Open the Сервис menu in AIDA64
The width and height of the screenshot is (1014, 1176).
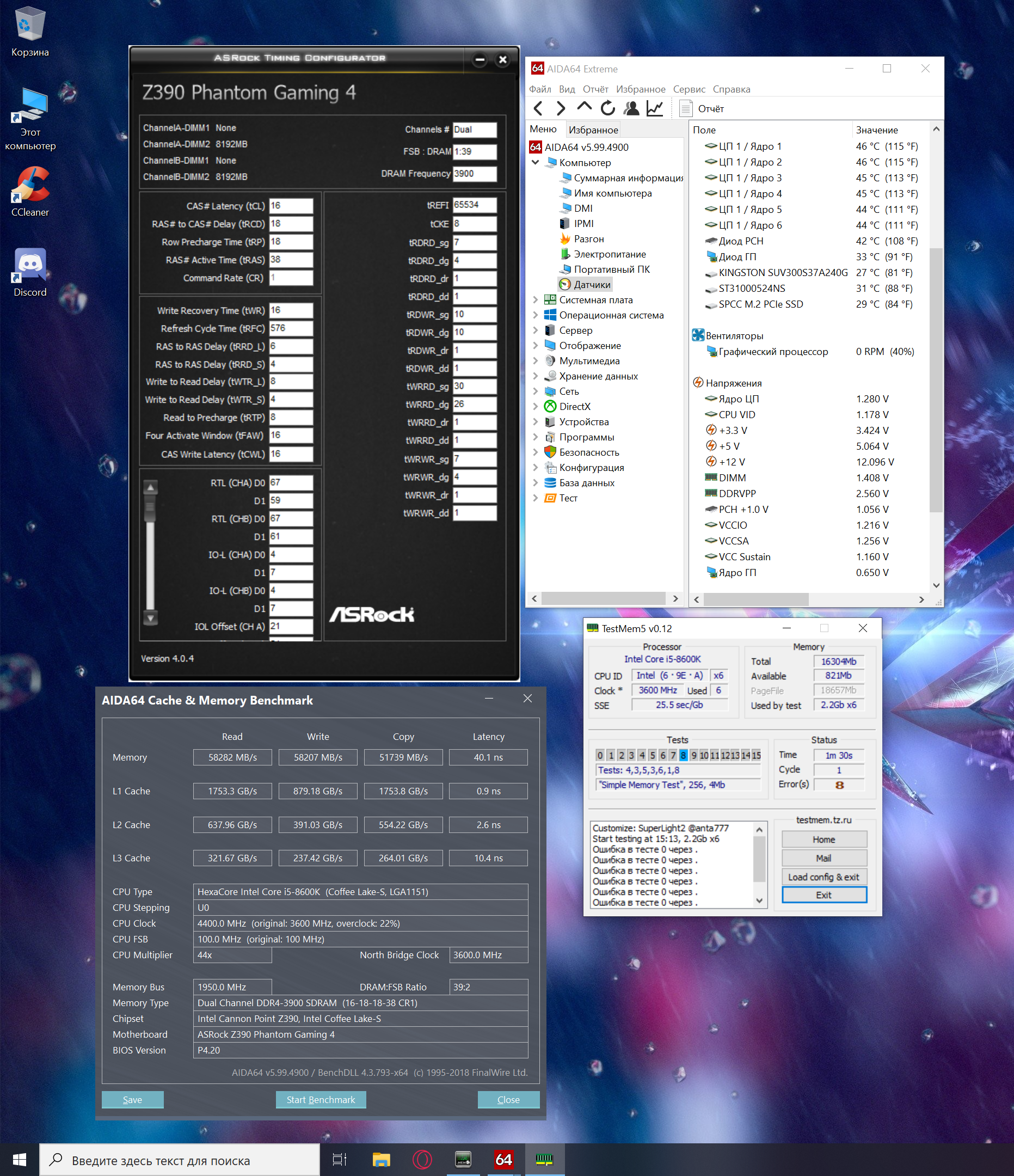coord(690,89)
